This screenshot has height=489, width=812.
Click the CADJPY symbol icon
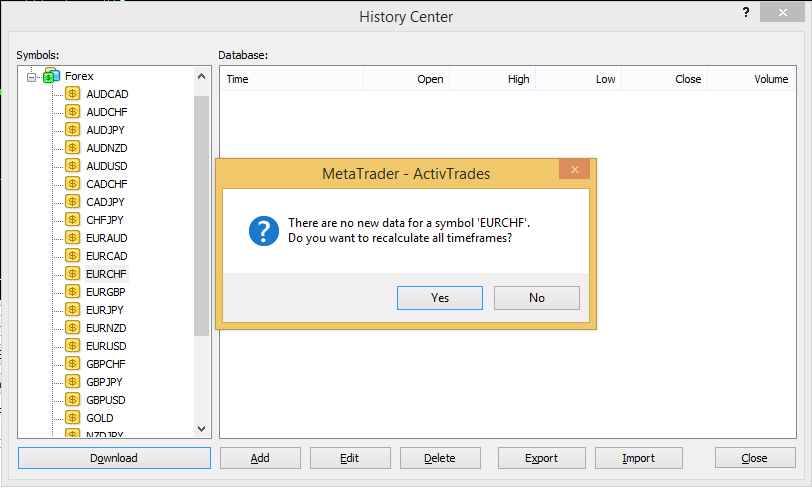click(72, 202)
